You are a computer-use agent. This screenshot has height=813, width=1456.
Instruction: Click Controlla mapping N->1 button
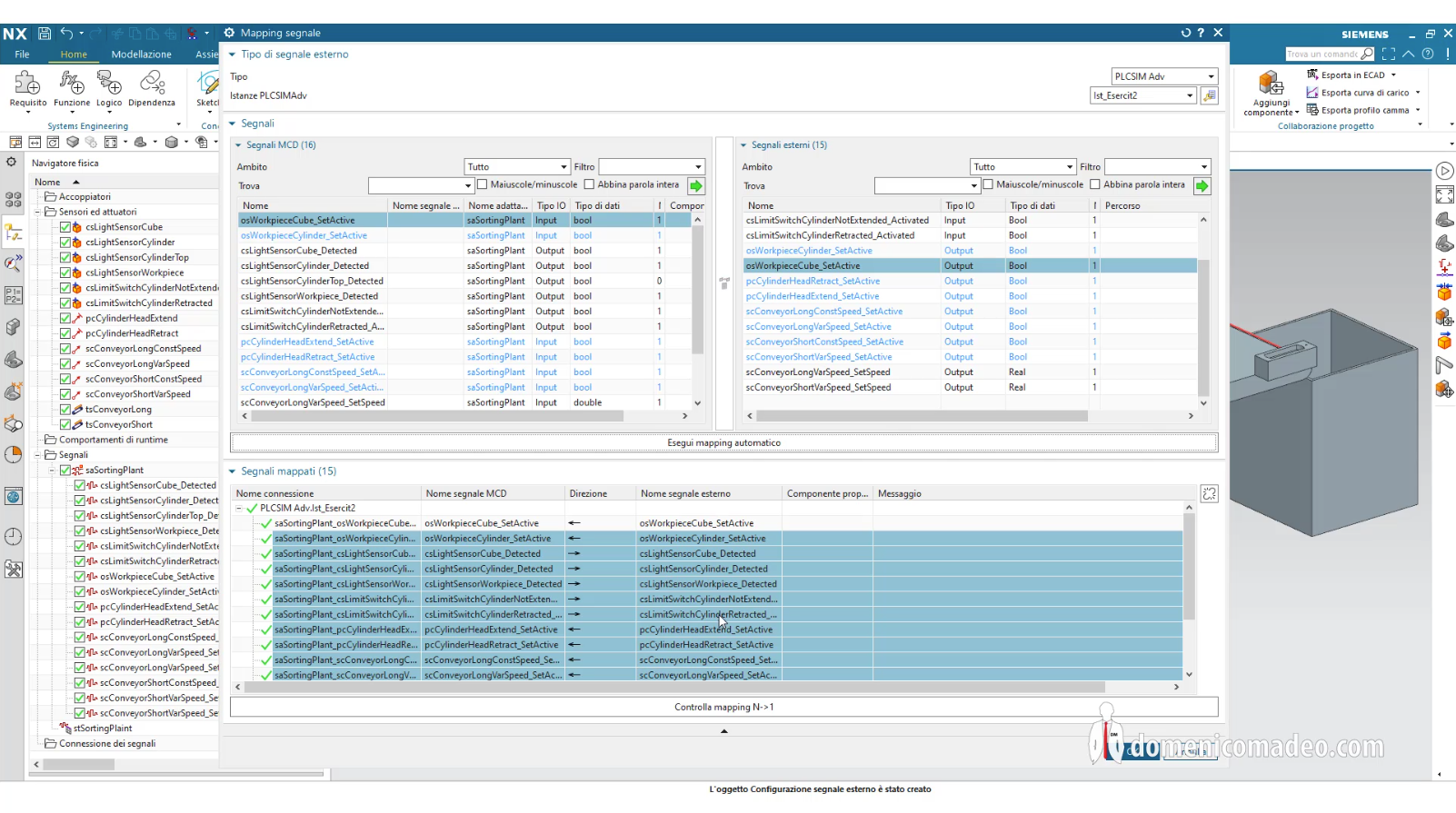tap(723, 707)
